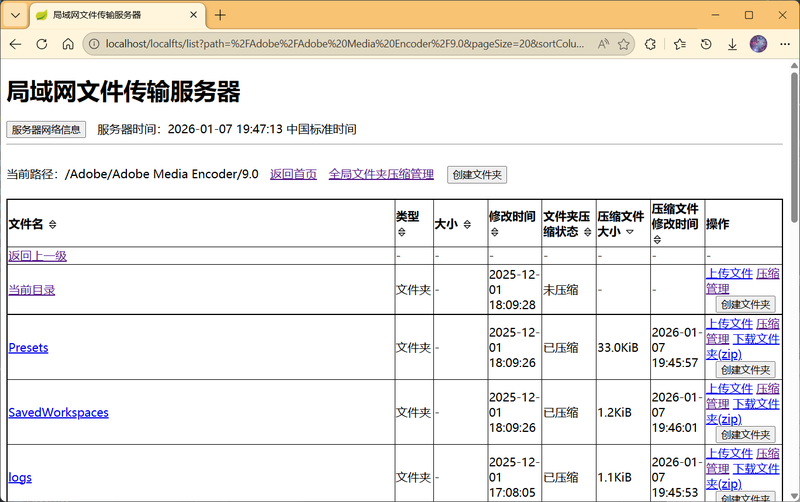The image size is (800, 502).
Task: Open the SavedWorkspaces folder
Action: (x=59, y=413)
